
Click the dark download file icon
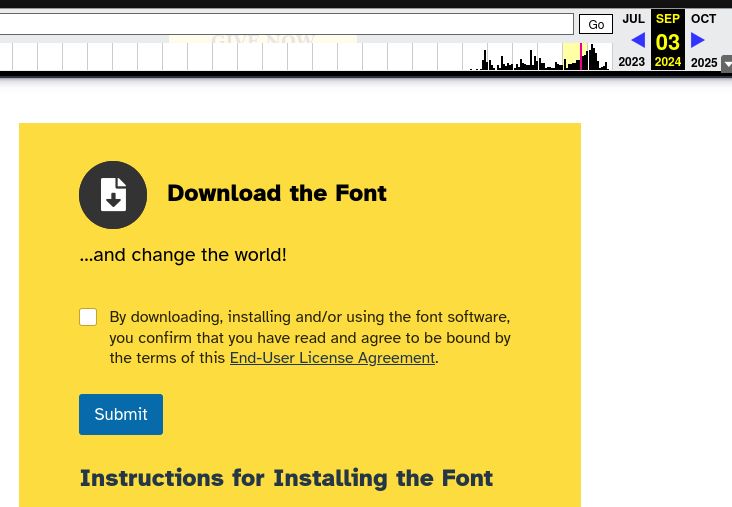click(113, 195)
